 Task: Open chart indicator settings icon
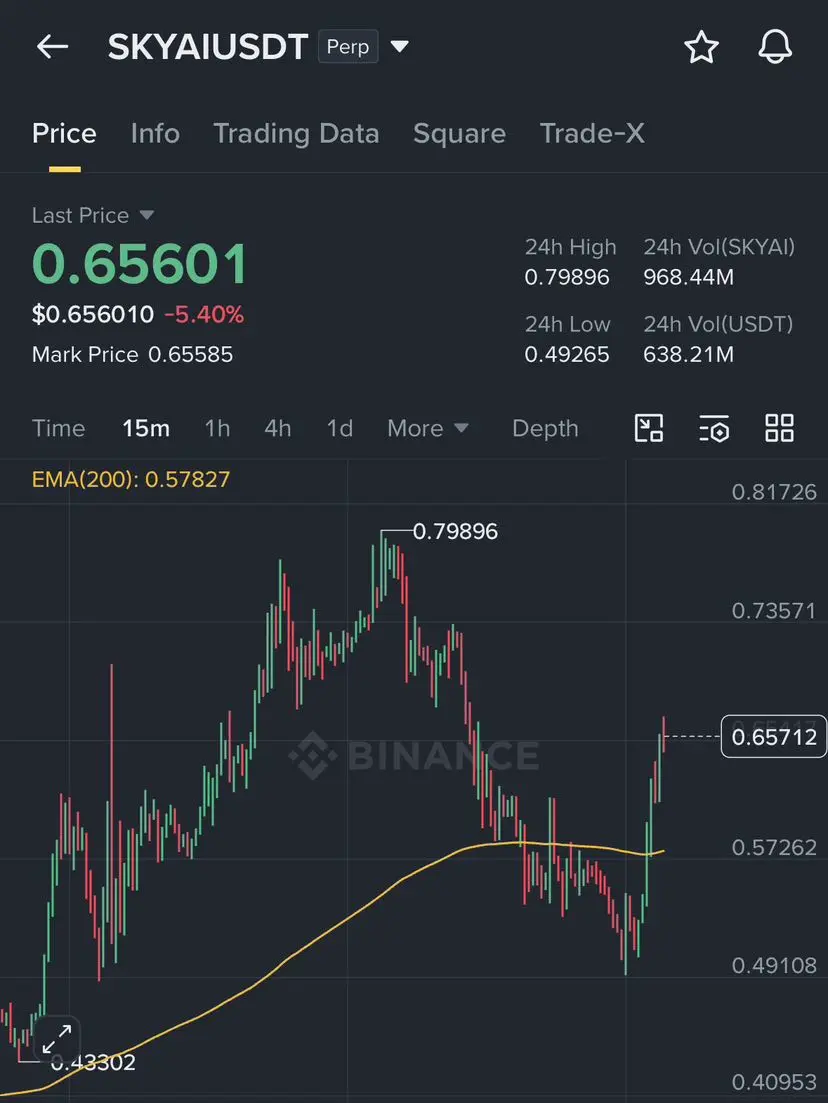tap(714, 428)
